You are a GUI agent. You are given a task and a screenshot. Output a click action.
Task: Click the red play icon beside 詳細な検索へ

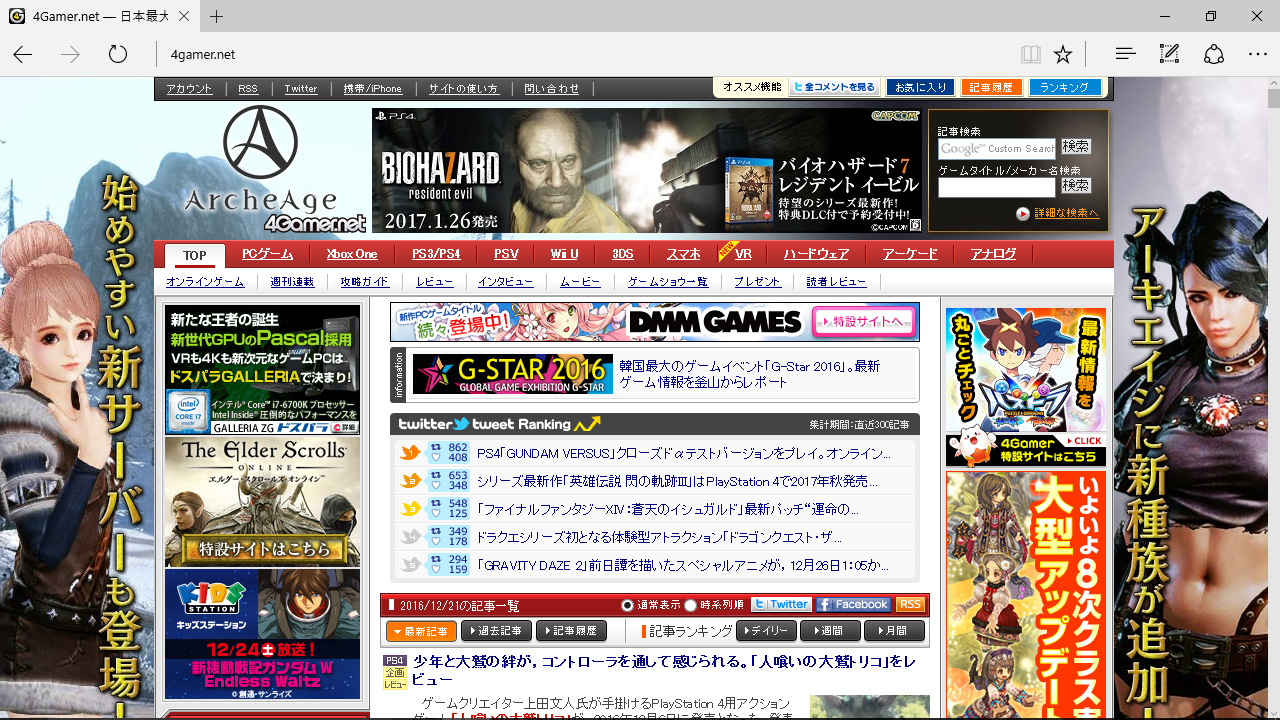point(1023,214)
